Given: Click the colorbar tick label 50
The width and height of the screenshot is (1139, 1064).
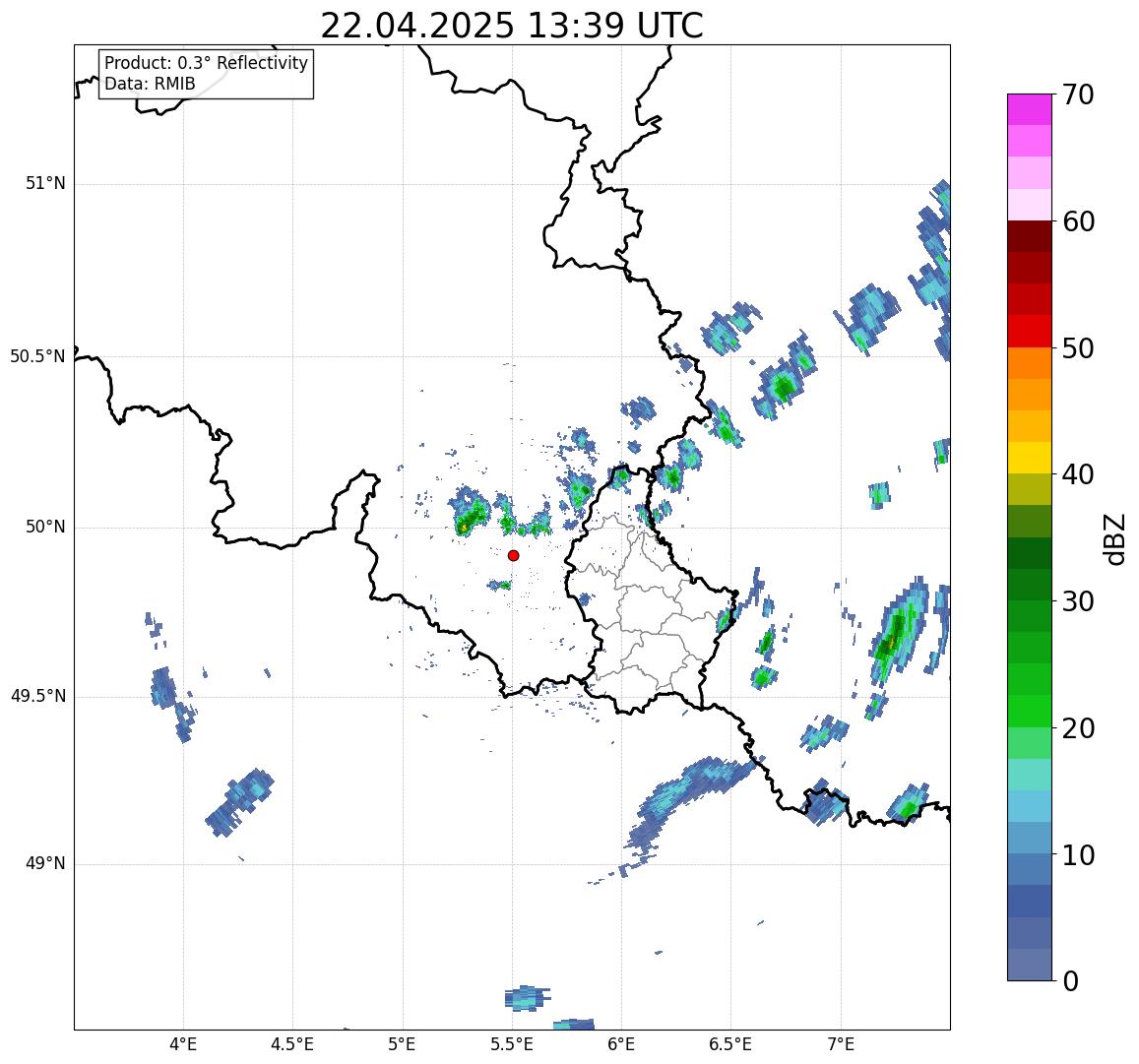Looking at the screenshot, I should 1078,348.
